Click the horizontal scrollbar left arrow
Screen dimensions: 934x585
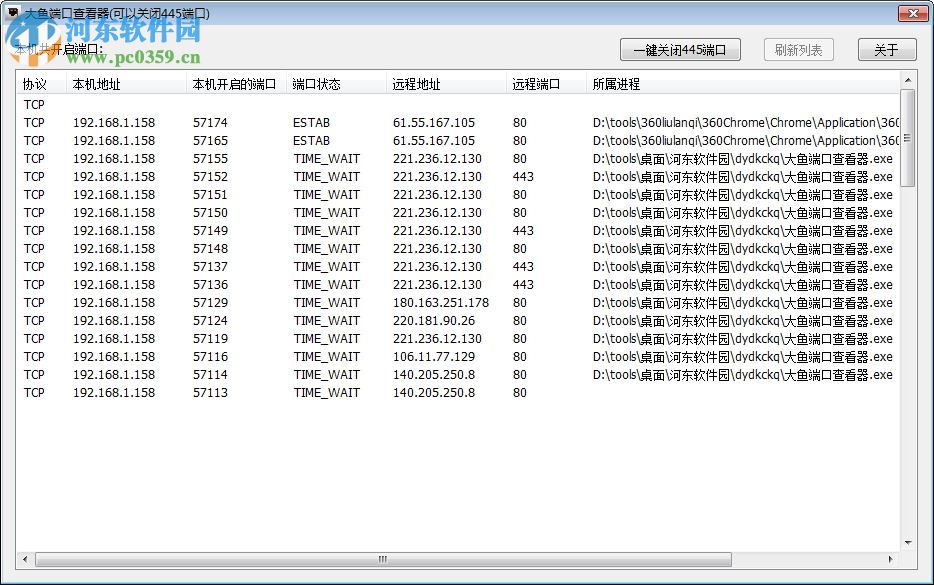[25, 559]
